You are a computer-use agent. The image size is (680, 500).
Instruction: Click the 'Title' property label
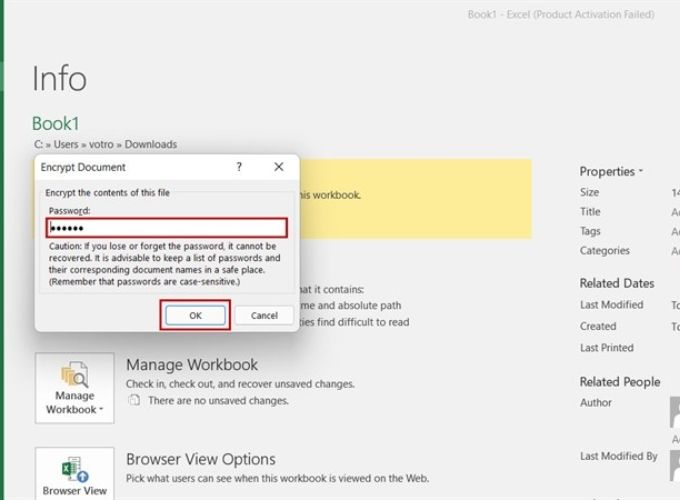[x=590, y=212]
